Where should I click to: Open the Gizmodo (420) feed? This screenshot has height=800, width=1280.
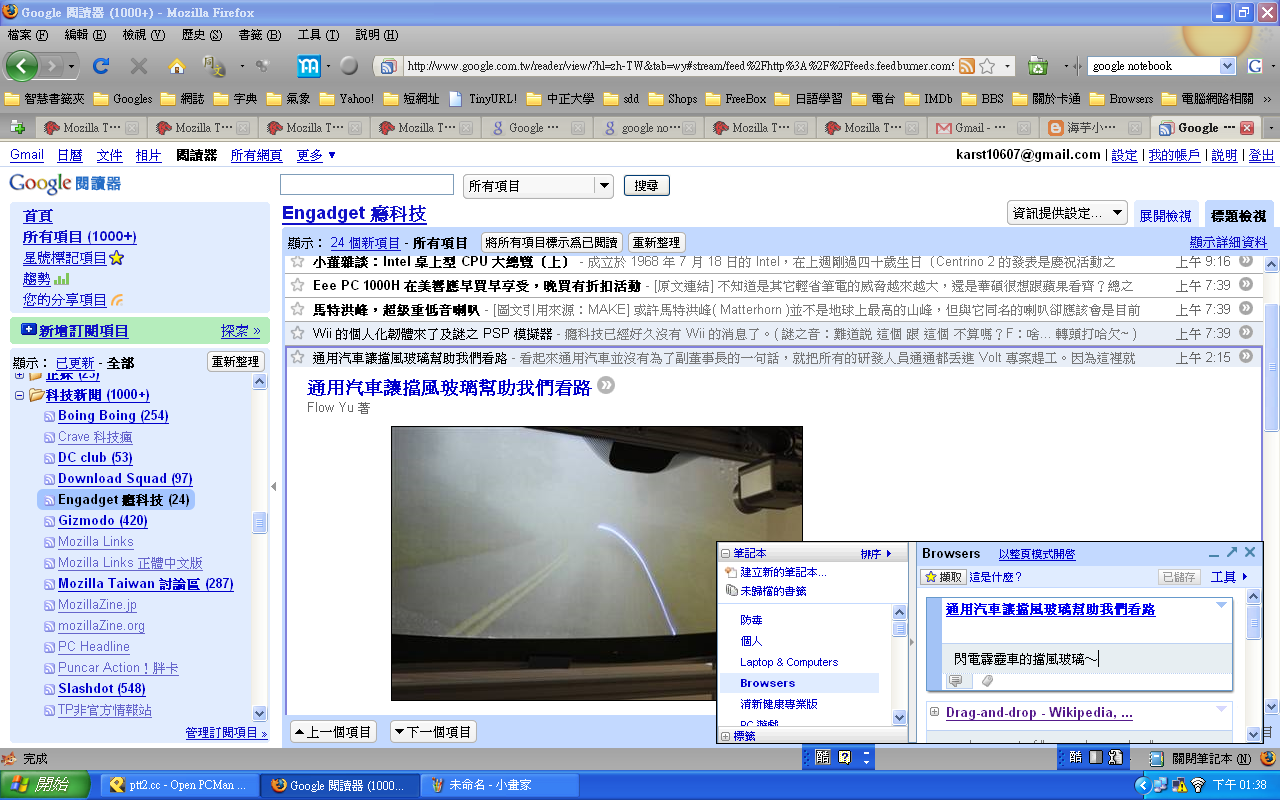tap(102, 521)
